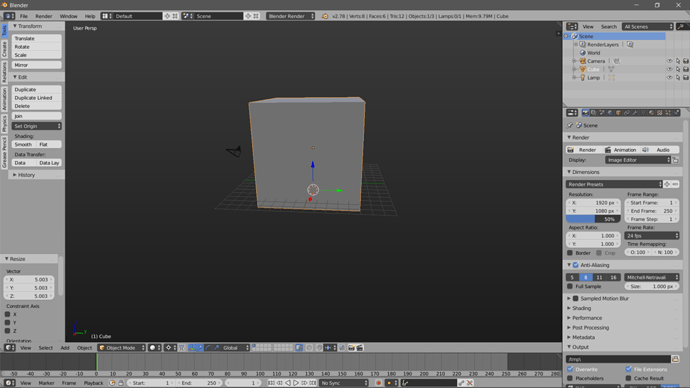Toggle visibility eye for Camera

[x=669, y=61]
